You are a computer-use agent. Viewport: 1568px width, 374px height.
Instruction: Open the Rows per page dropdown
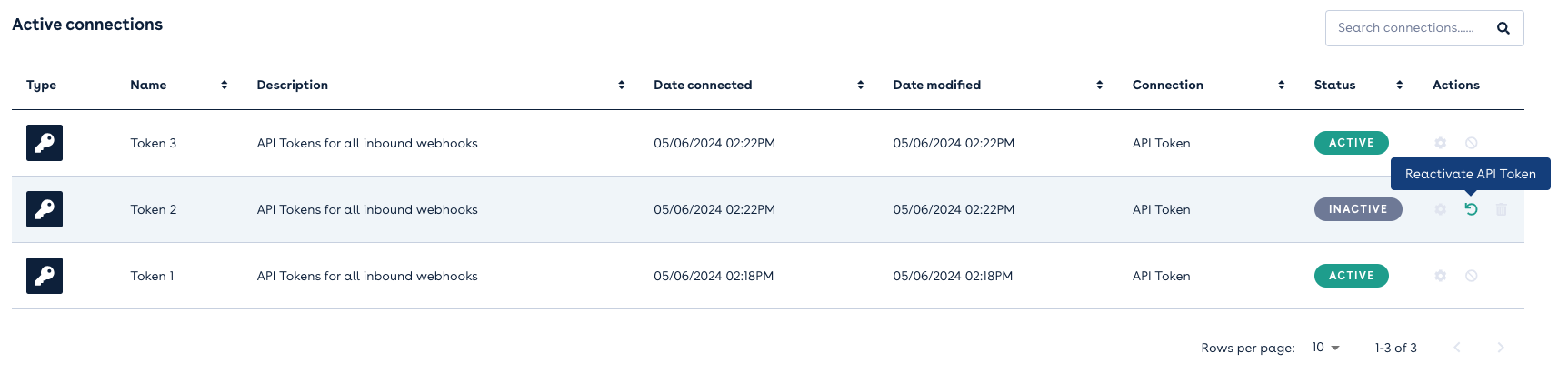pos(1325,348)
